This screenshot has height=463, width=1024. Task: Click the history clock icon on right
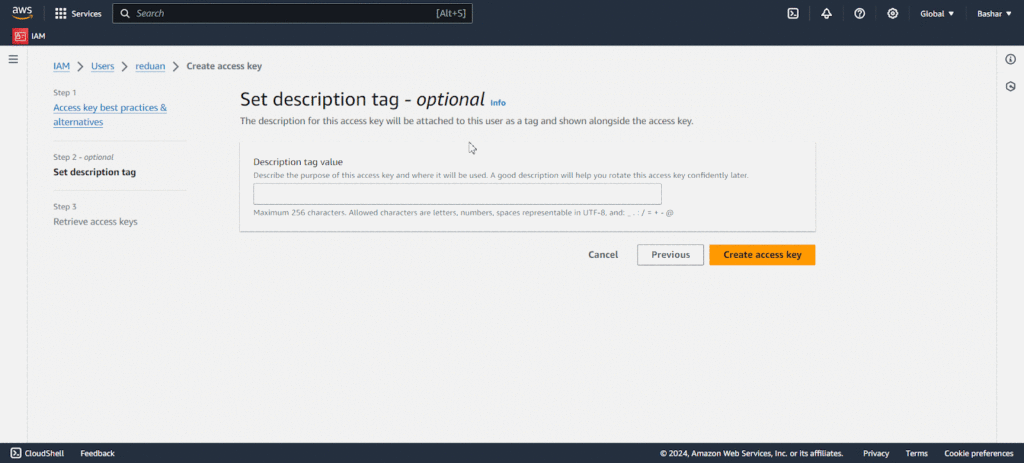(x=1010, y=87)
